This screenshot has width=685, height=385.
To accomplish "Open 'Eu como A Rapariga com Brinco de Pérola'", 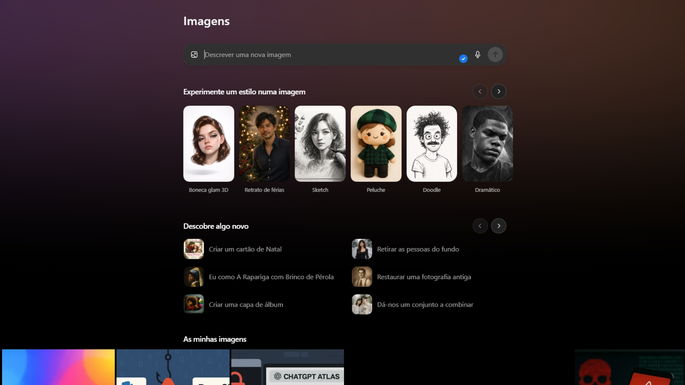I will click(259, 277).
